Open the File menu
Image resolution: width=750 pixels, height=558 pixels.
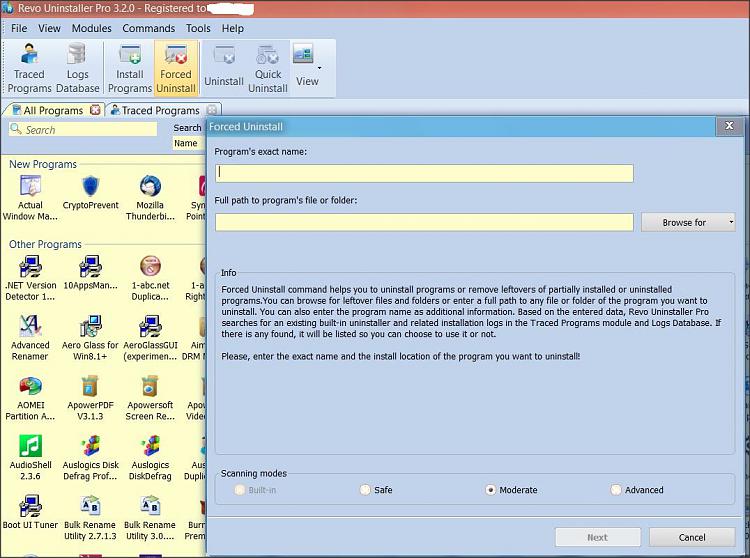(19, 28)
